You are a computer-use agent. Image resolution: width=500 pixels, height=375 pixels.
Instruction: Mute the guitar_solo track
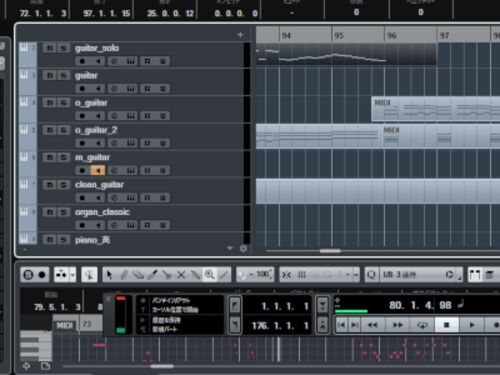click(x=49, y=48)
